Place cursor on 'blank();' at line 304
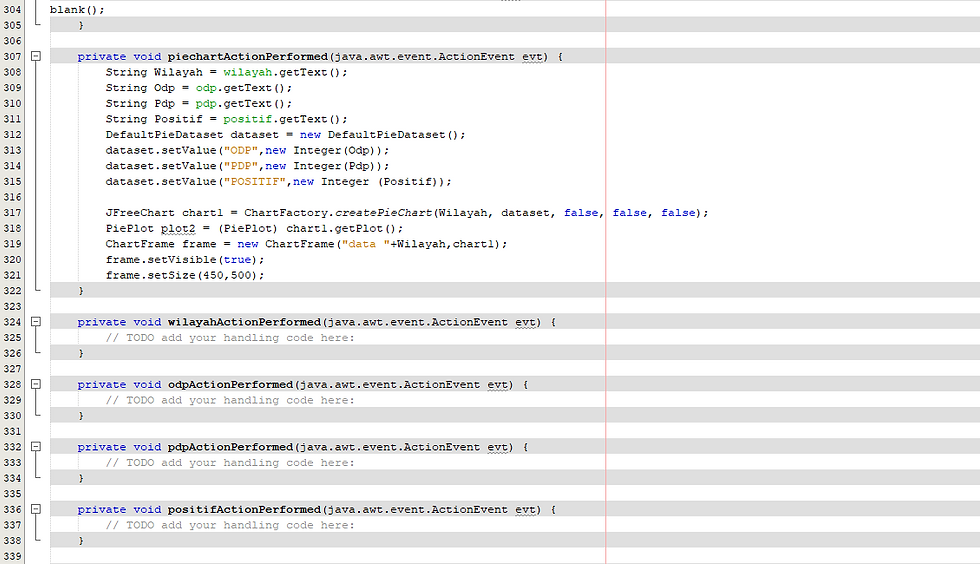 click(77, 9)
